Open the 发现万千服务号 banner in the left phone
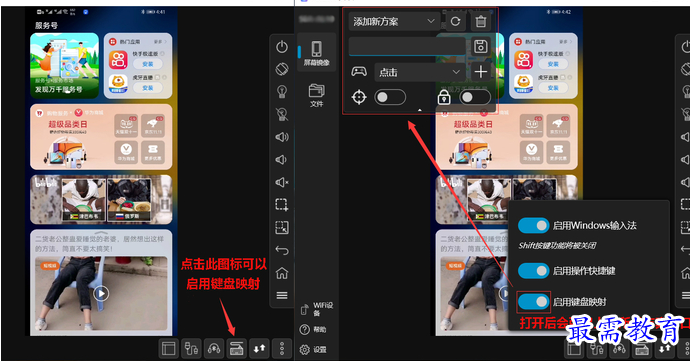Screen dimensions: 690x361 64,66
